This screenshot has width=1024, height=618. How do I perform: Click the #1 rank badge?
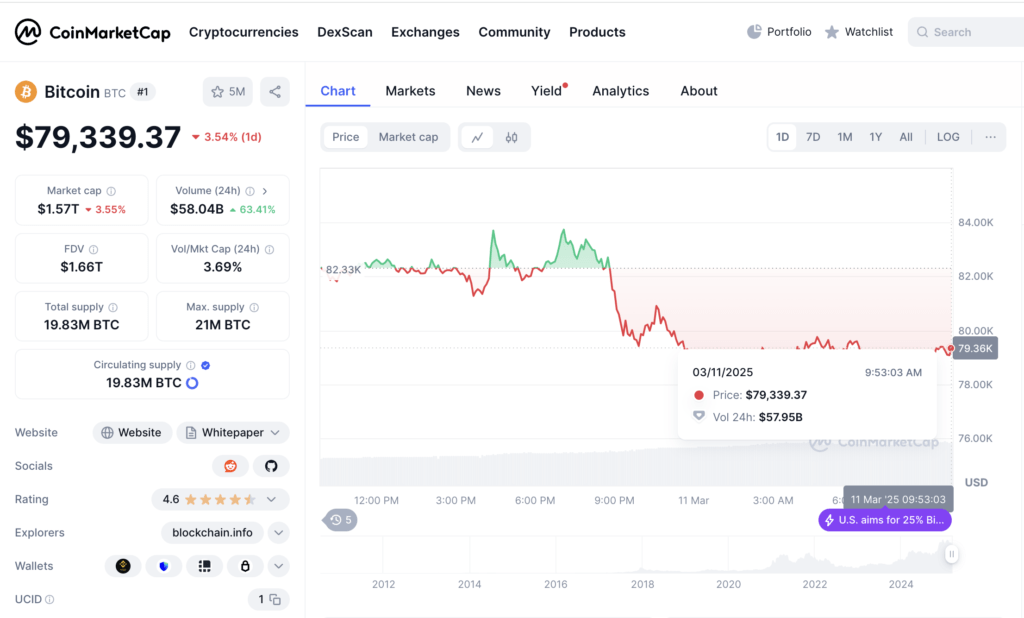click(142, 92)
